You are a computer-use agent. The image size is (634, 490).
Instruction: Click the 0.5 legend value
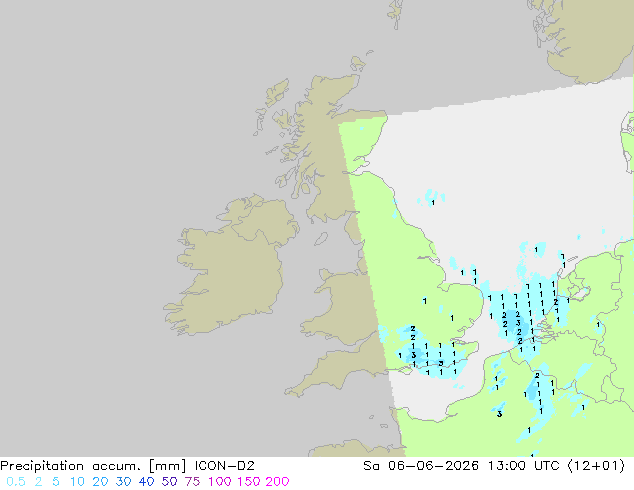[16, 482]
